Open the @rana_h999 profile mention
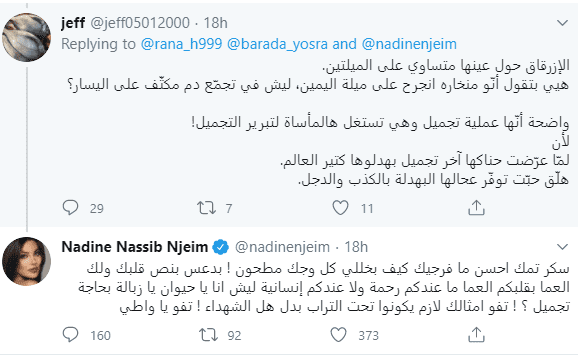The height and width of the screenshot is (360, 578). coord(181,44)
